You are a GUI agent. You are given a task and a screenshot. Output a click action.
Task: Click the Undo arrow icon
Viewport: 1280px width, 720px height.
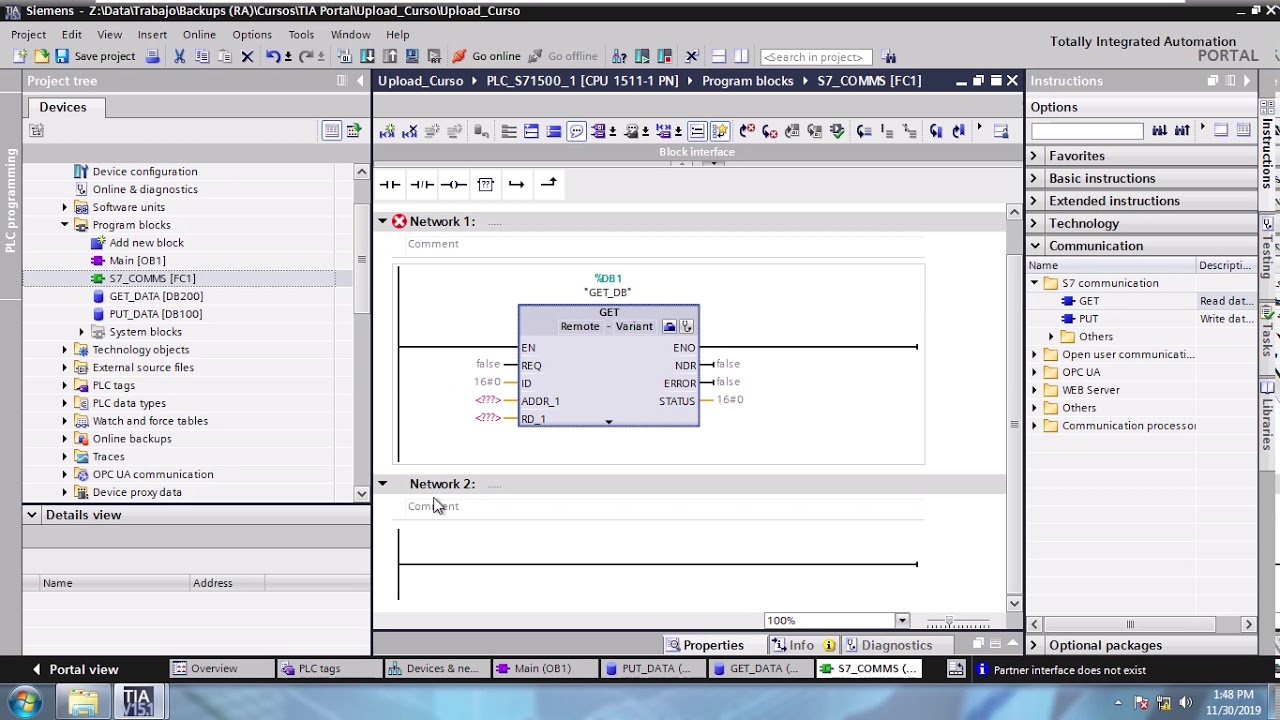coord(271,56)
